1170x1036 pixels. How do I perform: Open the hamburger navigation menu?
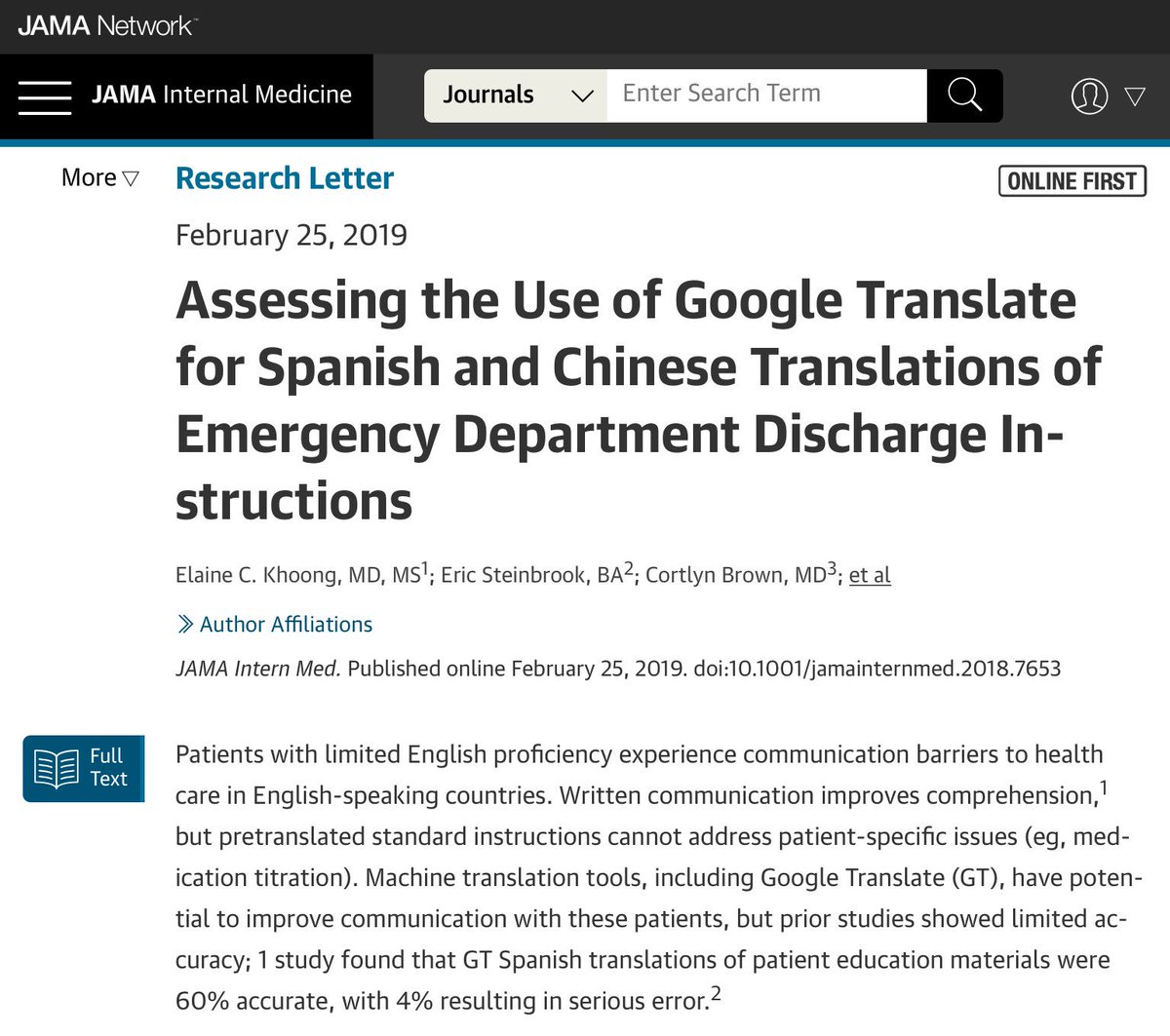point(45,96)
